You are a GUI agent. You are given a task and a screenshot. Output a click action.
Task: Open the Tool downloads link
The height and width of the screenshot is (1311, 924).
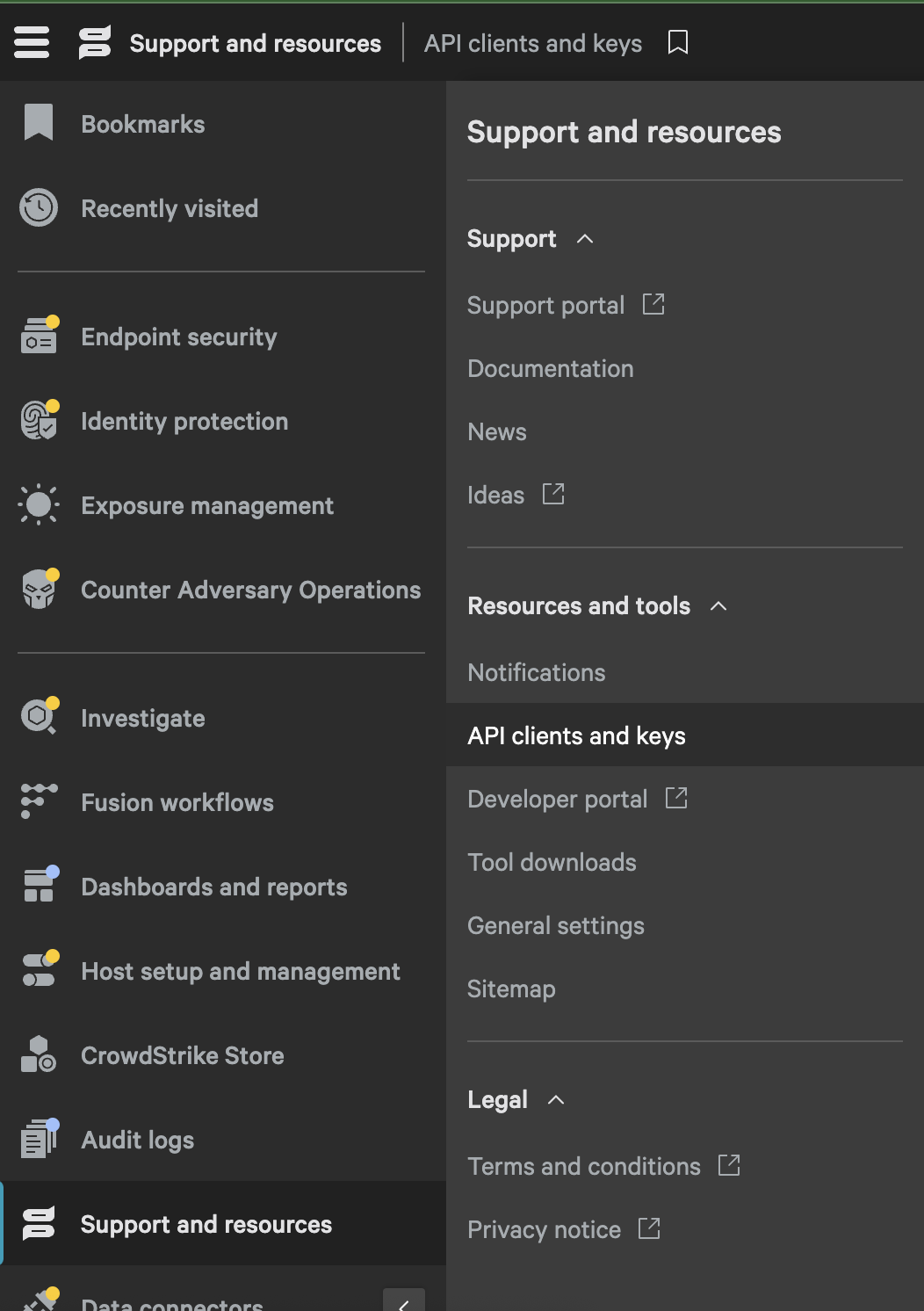552,862
